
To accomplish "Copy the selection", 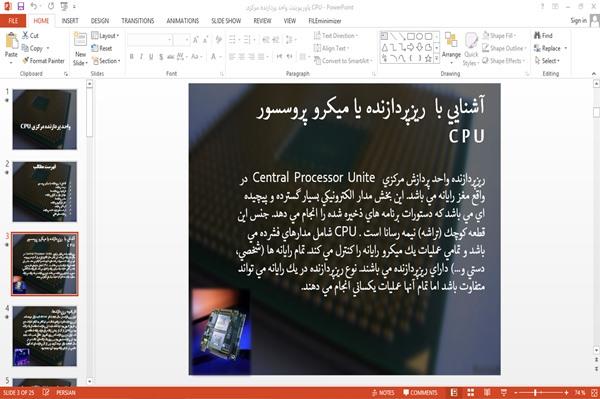I will 33,48.
